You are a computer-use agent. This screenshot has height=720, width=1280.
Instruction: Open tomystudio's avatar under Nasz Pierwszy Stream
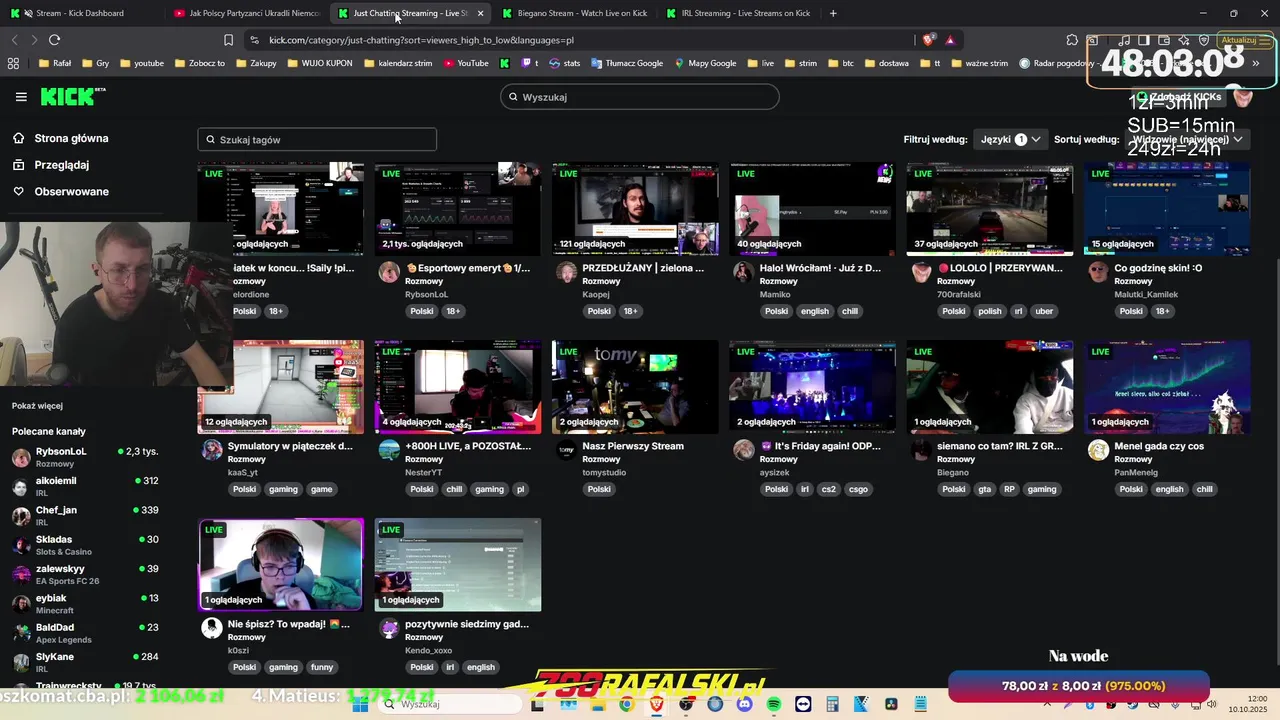pyautogui.click(x=566, y=450)
